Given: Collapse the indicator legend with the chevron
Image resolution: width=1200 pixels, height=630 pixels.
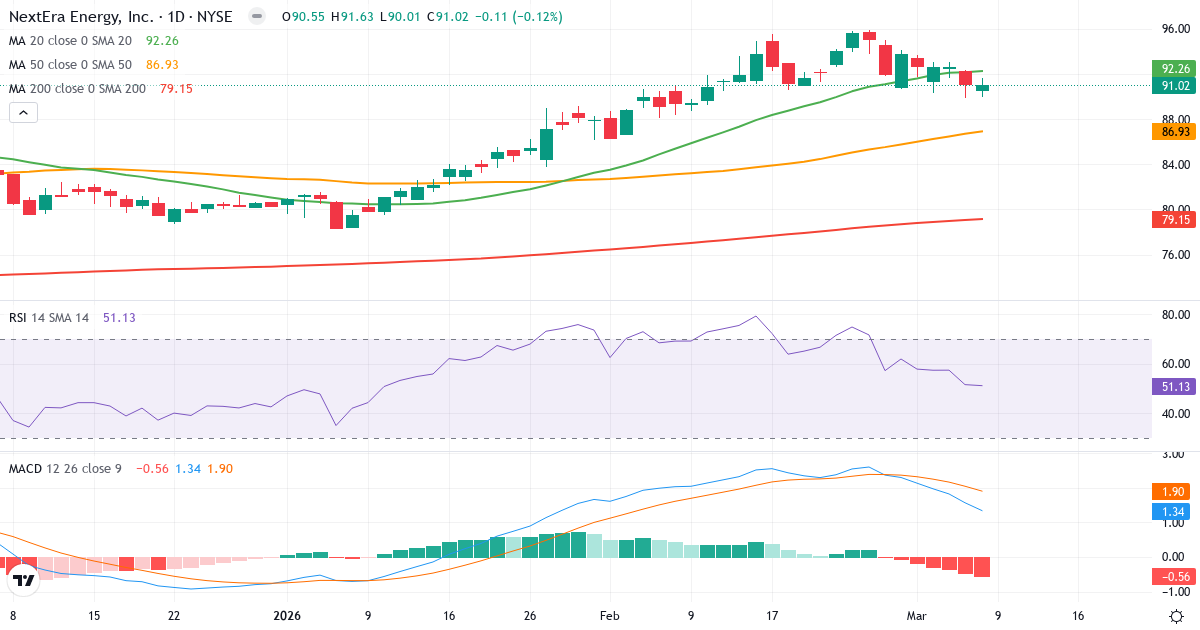Looking at the screenshot, I should click(x=22, y=113).
